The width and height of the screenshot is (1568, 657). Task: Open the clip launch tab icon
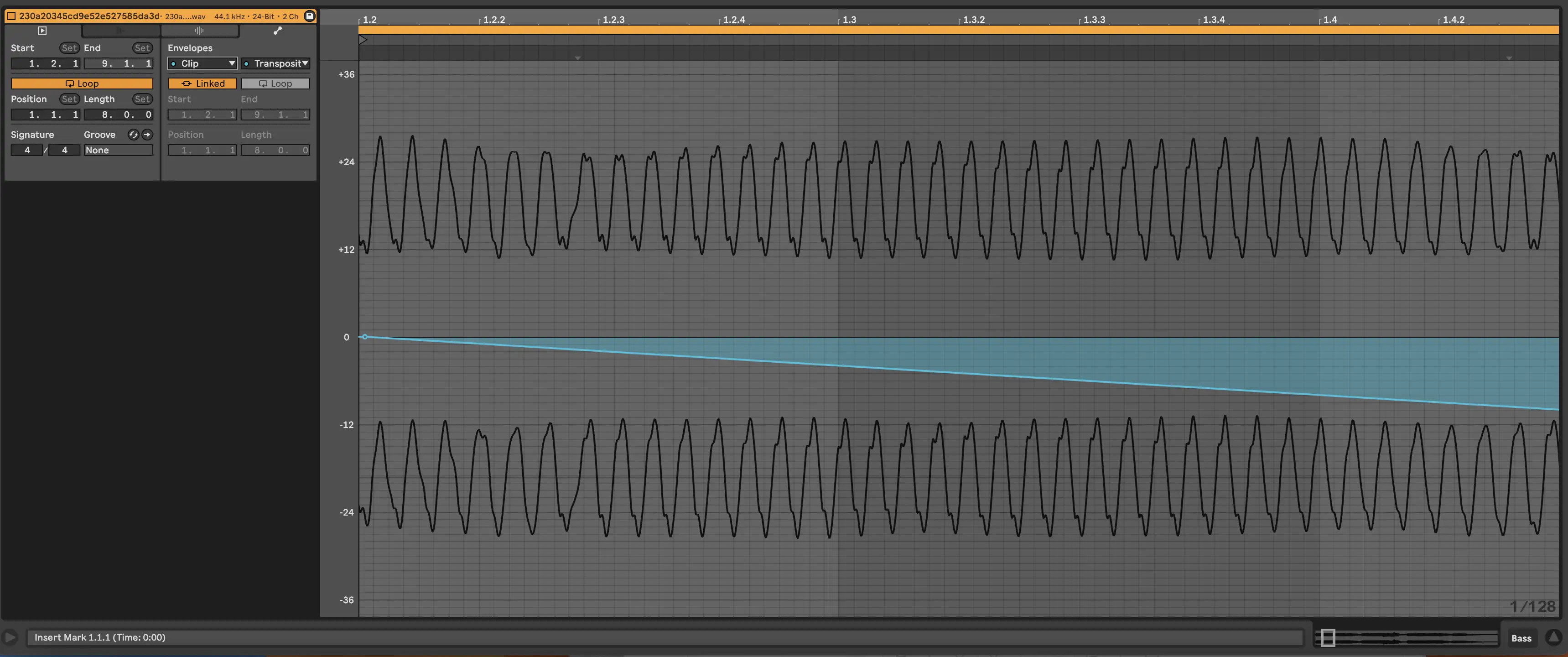click(x=42, y=31)
